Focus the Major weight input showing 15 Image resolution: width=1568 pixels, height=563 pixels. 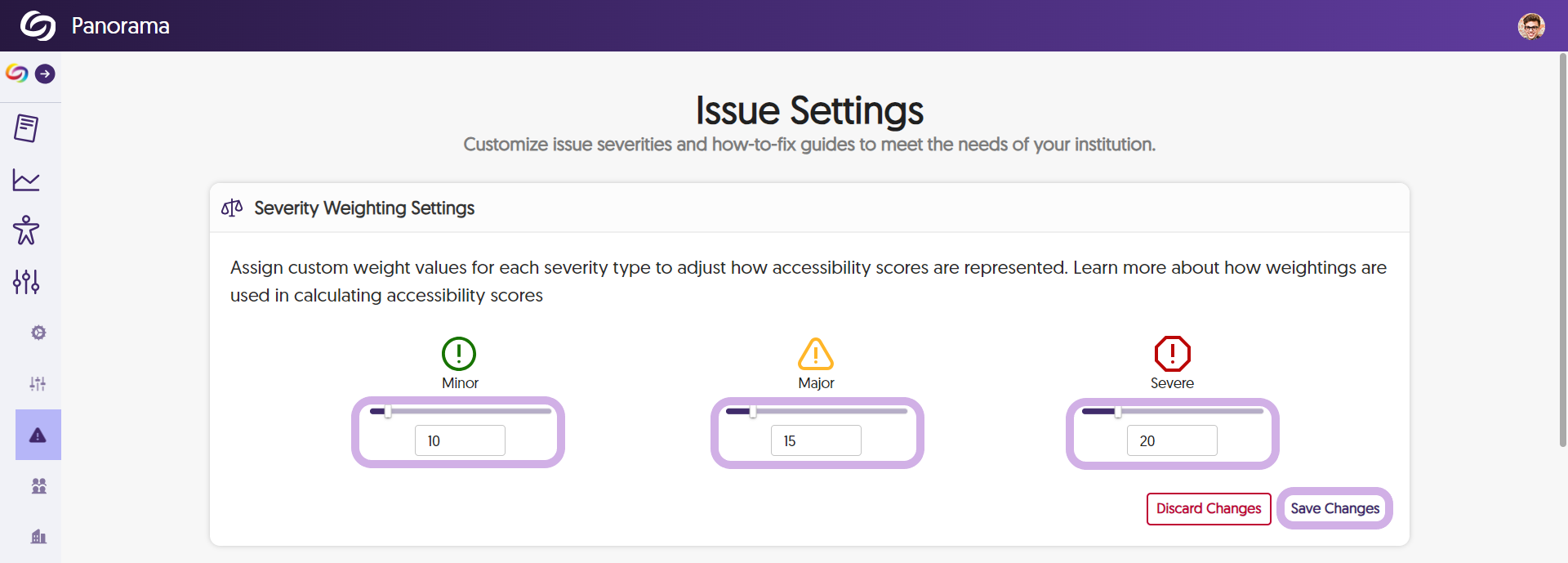click(x=816, y=440)
